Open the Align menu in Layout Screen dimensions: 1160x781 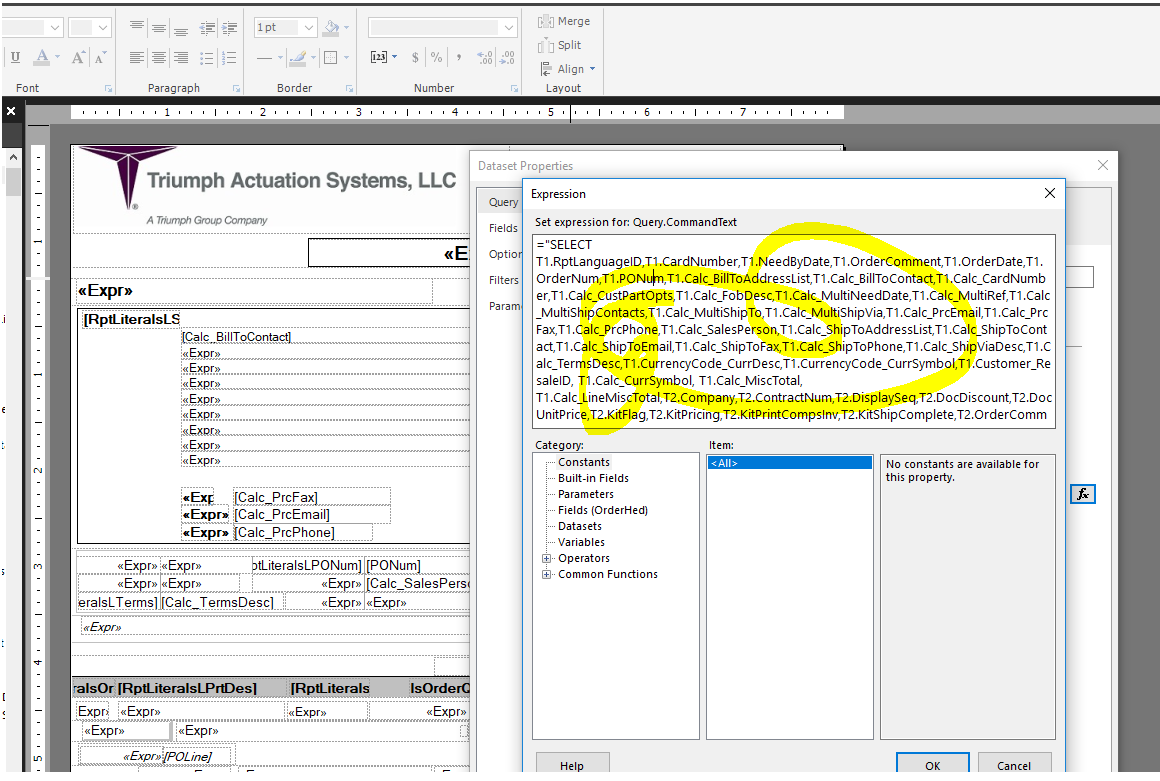(x=567, y=69)
